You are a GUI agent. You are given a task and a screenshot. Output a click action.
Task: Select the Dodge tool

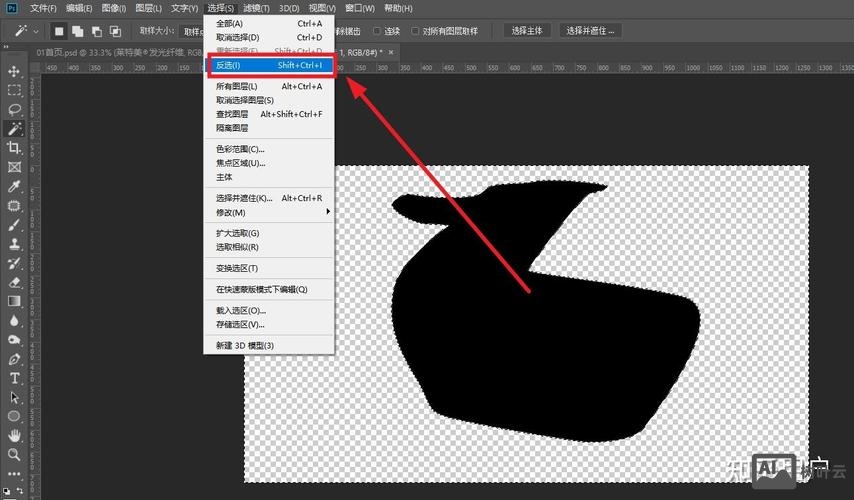click(x=14, y=340)
